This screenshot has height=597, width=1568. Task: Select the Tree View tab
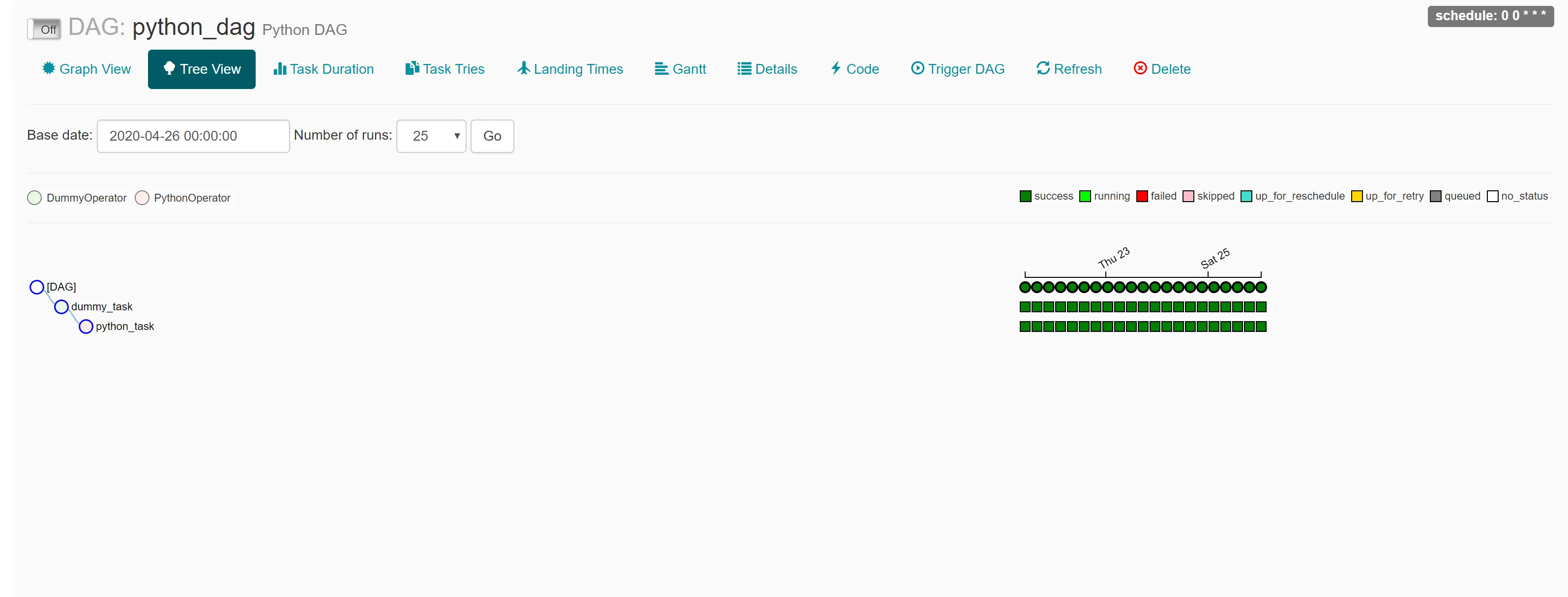pos(202,69)
